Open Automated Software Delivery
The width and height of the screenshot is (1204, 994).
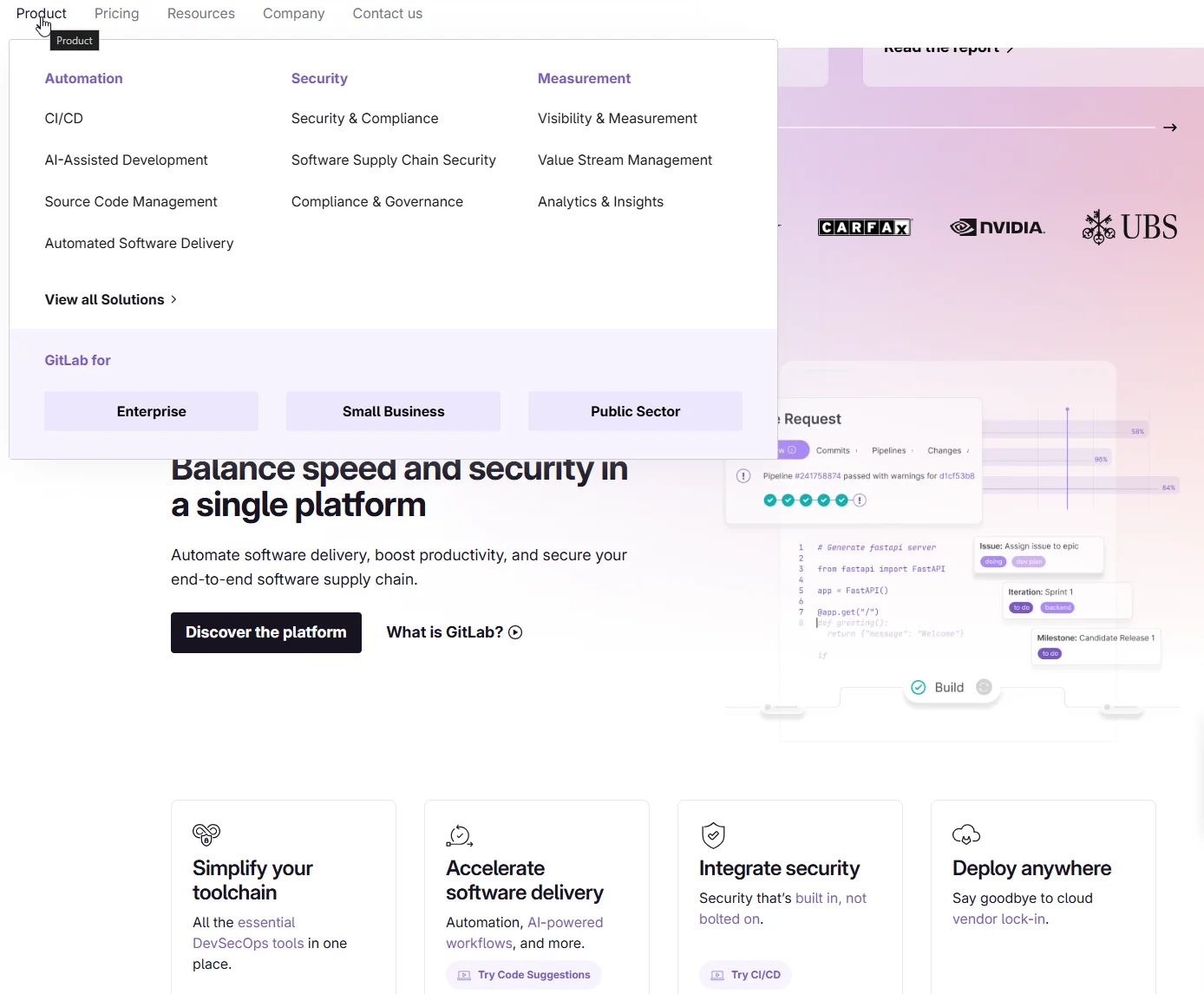point(139,243)
